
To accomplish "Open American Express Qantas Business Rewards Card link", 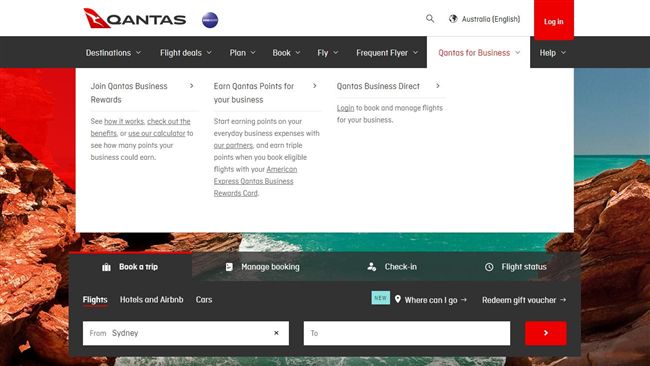I will click(x=255, y=181).
